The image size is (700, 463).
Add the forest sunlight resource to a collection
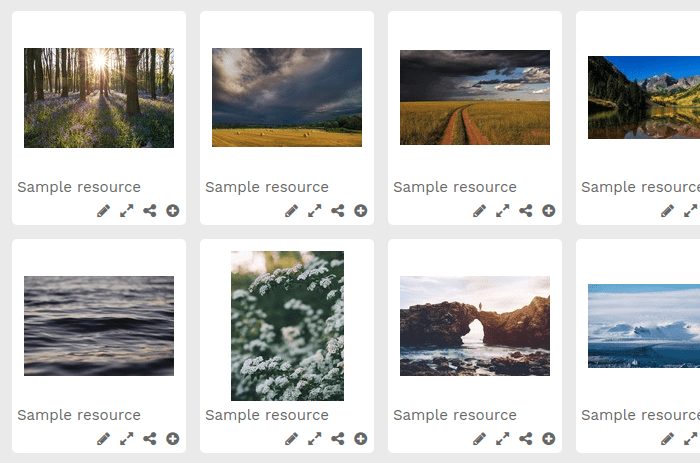coord(173,211)
